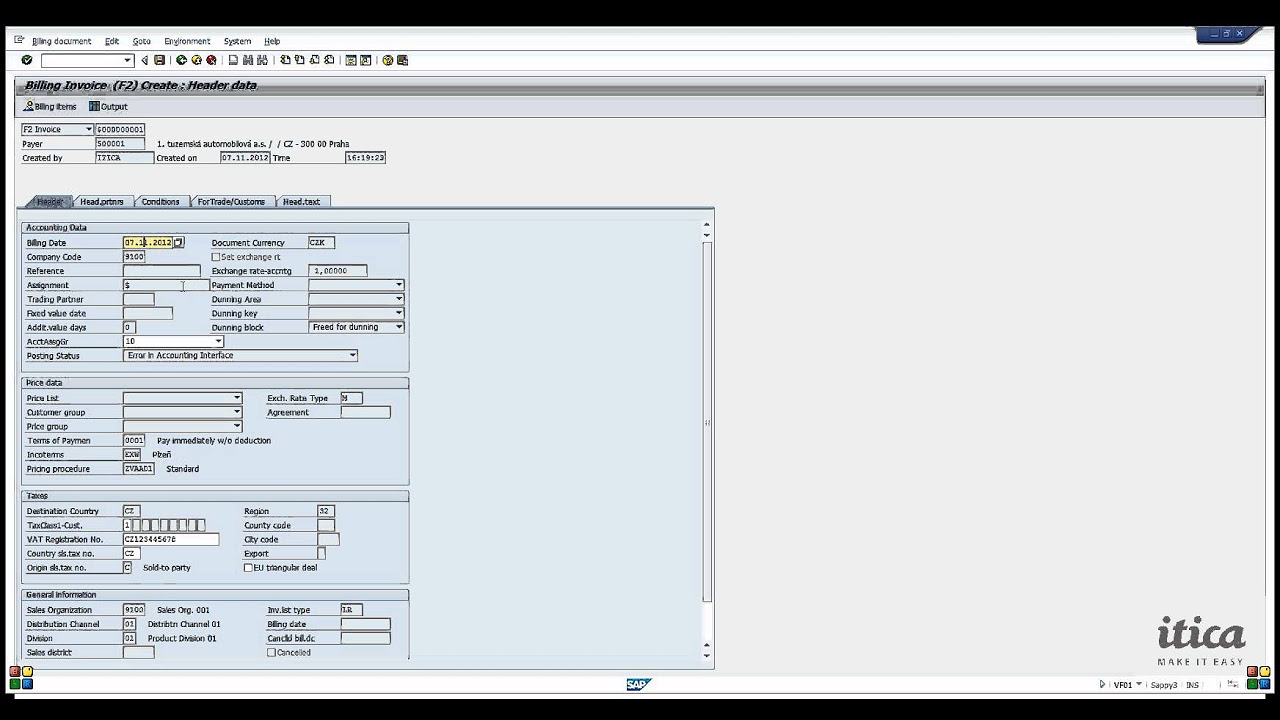Open the VF01 status bar dropdown arrow
The image size is (1280, 720).
(1138, 685)
